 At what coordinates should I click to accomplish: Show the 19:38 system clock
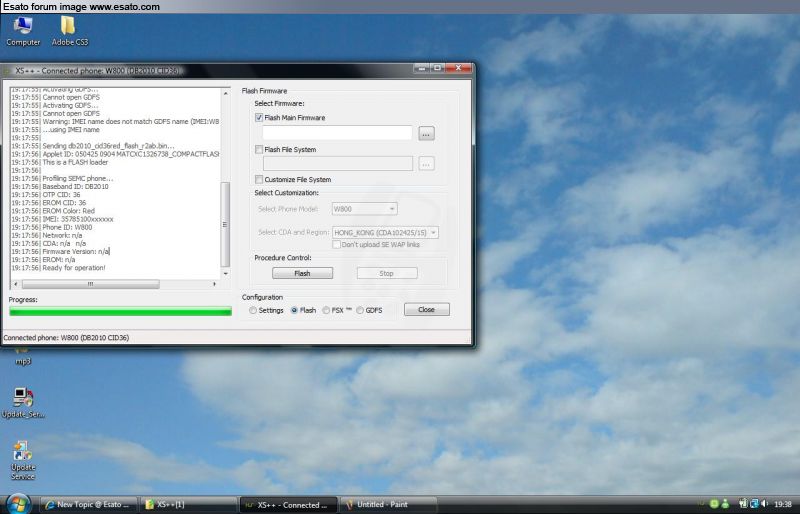pyautogui.click(x=783, y=504)
